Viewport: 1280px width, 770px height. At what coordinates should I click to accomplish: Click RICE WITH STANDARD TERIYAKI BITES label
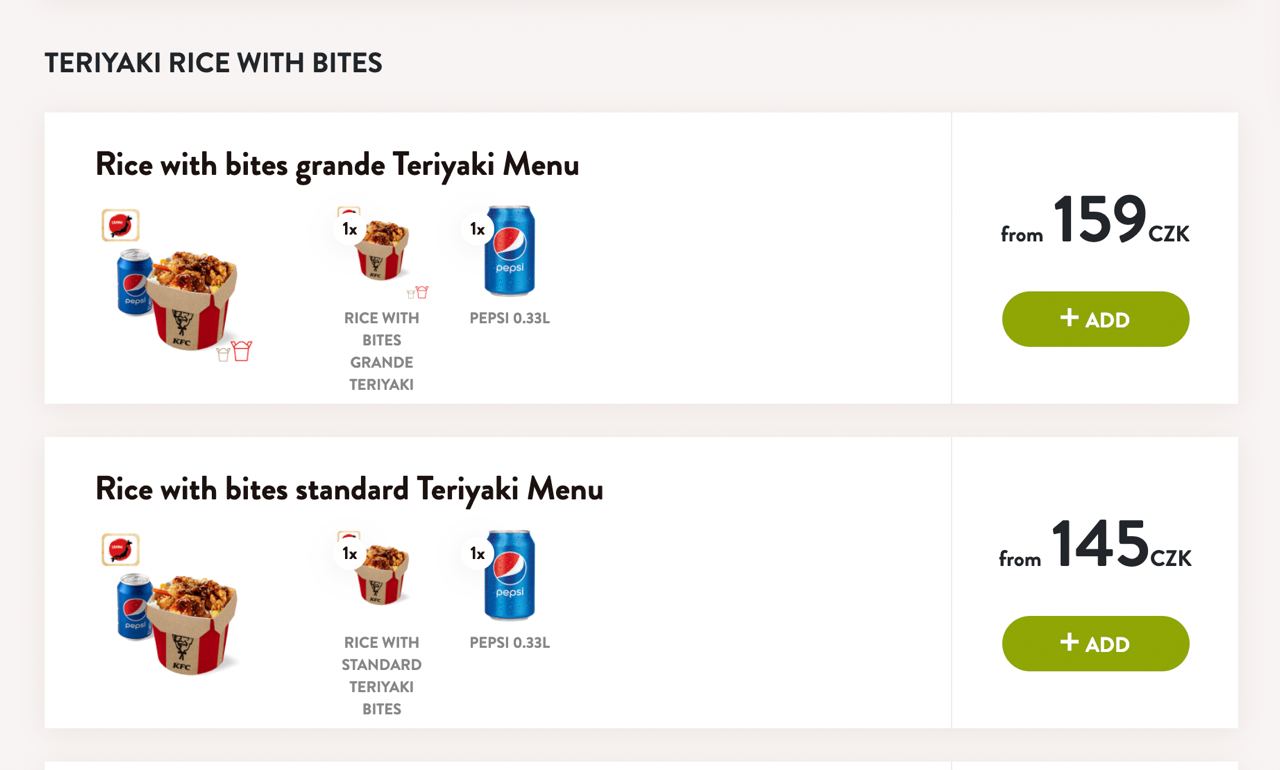click(382, 675)
